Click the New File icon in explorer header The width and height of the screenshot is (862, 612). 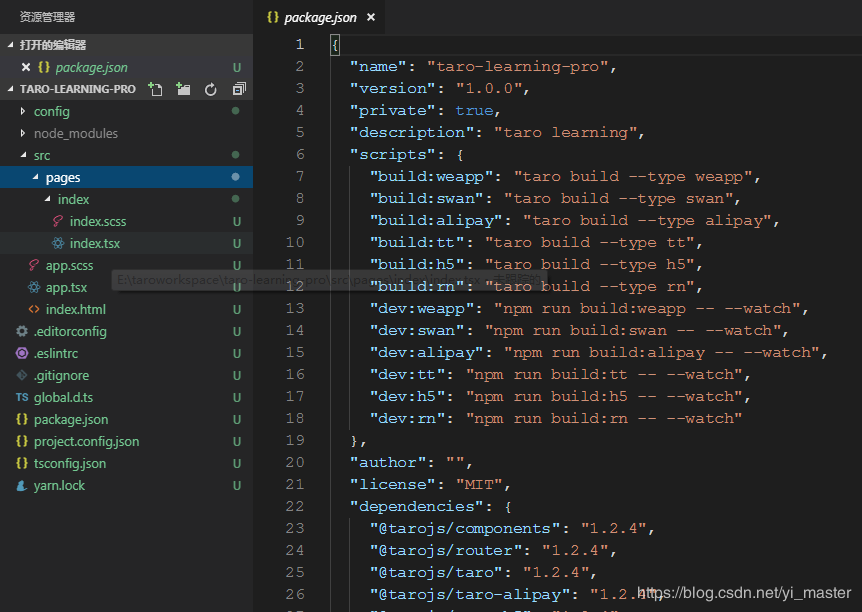[155, 89]
